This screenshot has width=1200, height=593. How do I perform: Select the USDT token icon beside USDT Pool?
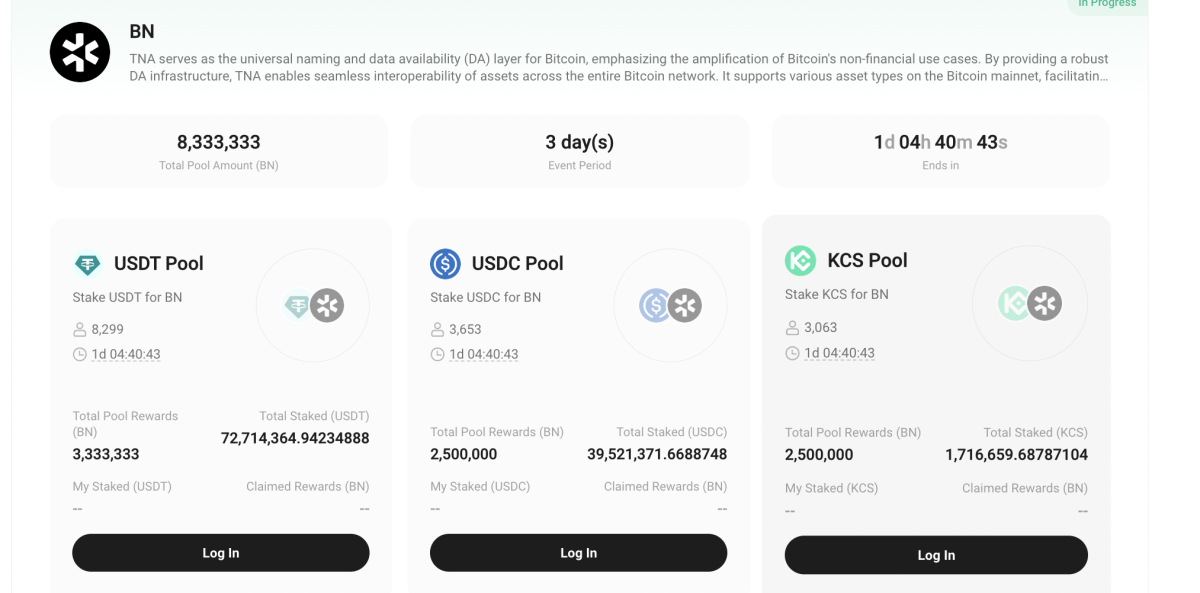point(86,263)
